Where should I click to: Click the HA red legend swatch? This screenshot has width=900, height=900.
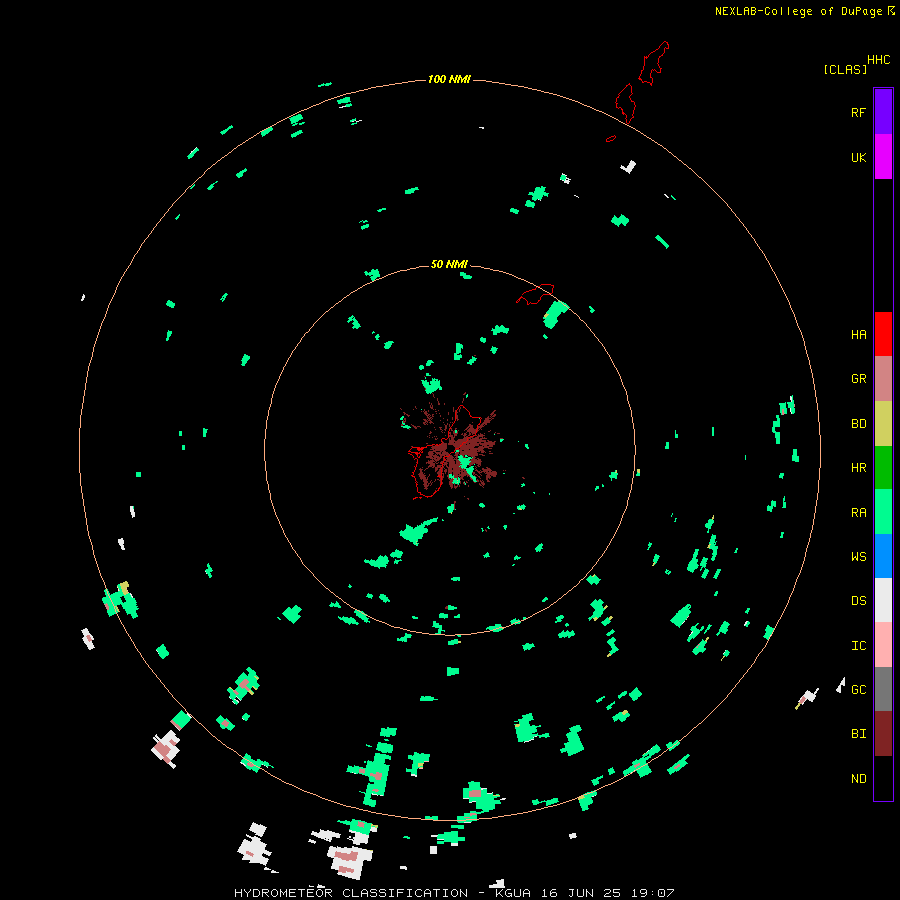click(883, 334)
